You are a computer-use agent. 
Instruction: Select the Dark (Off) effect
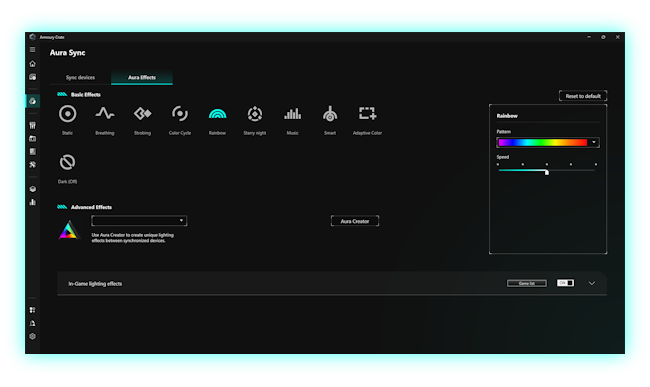pyautogui.click(x=68, y=162)
